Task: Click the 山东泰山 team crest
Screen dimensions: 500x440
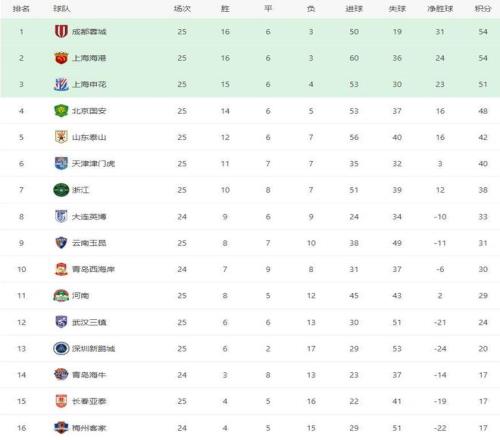Action: tap(61, 137)
